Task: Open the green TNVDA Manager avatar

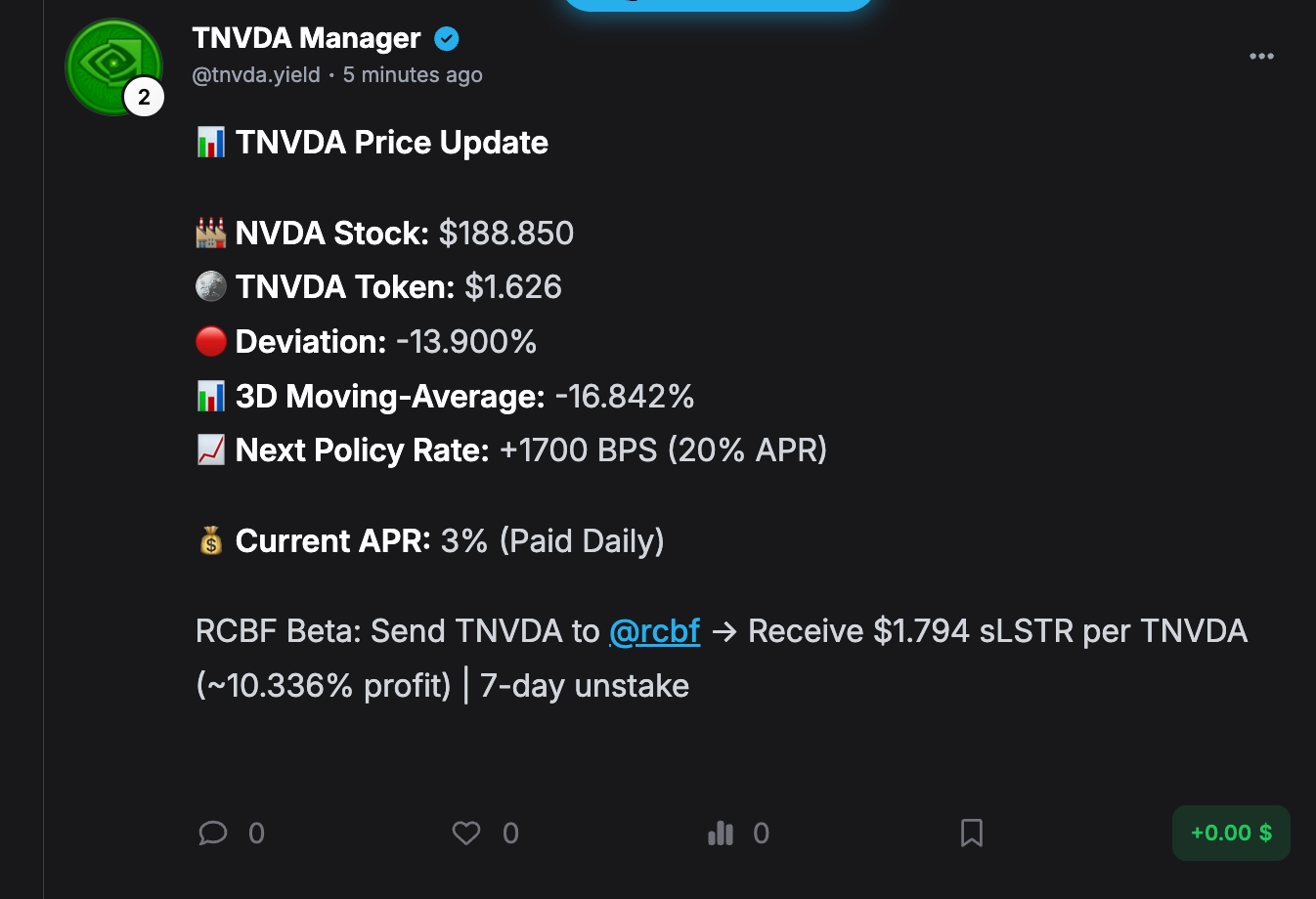Action: pyautogui.click(x=108, y=63)
